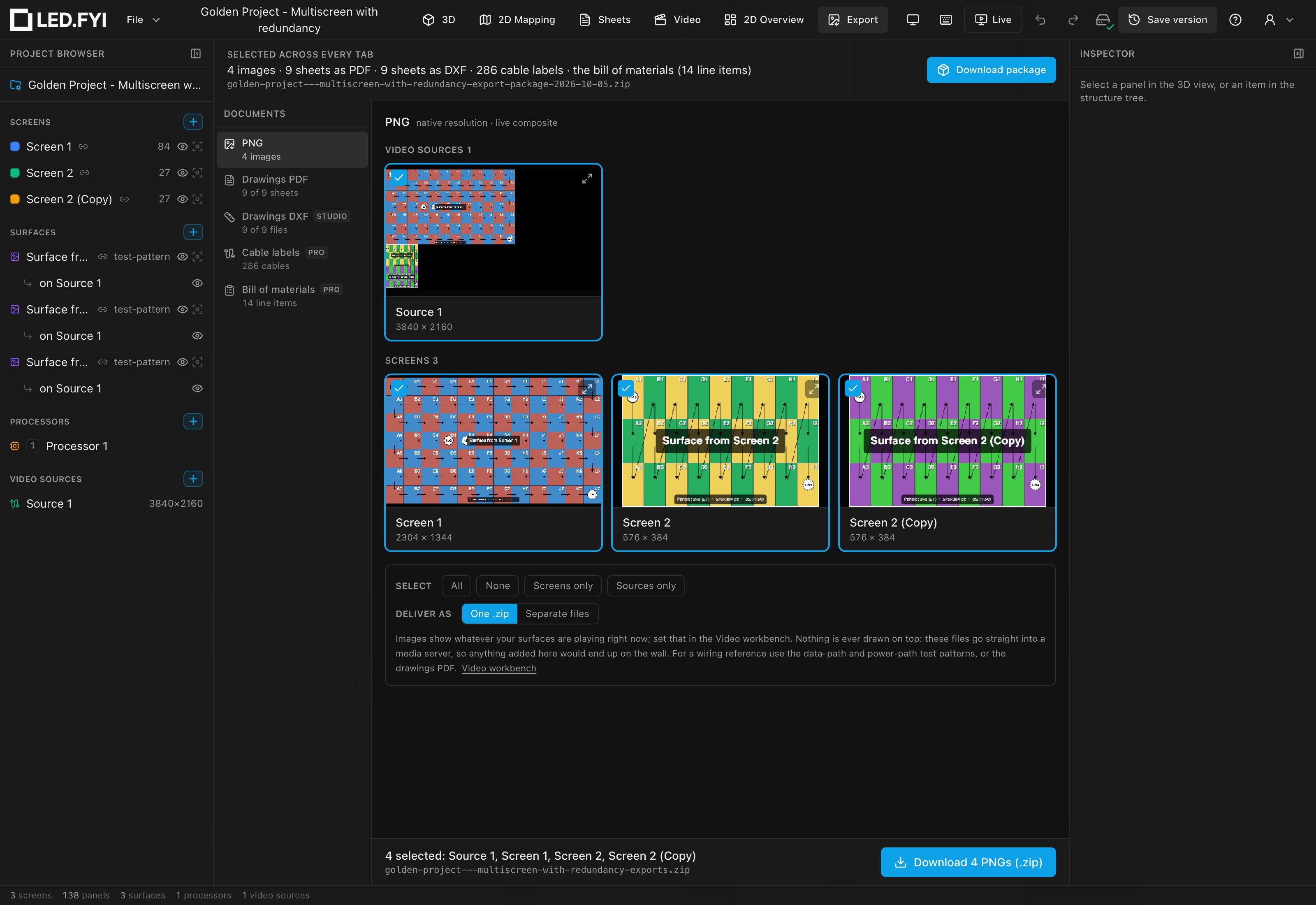Add a new video source with plus icon

(x=193, y=479)
